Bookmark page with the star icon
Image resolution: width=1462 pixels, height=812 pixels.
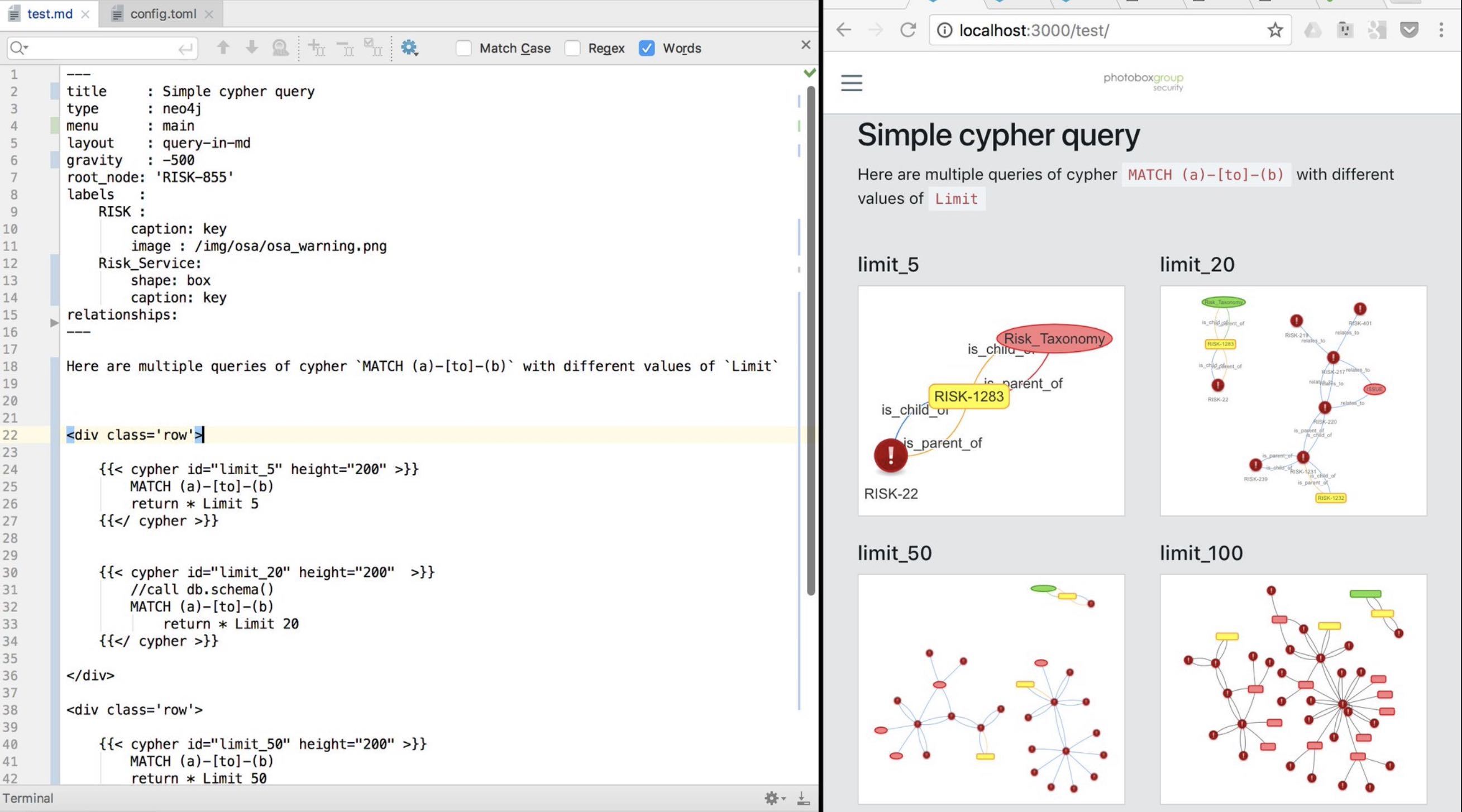coord(1275,30)
